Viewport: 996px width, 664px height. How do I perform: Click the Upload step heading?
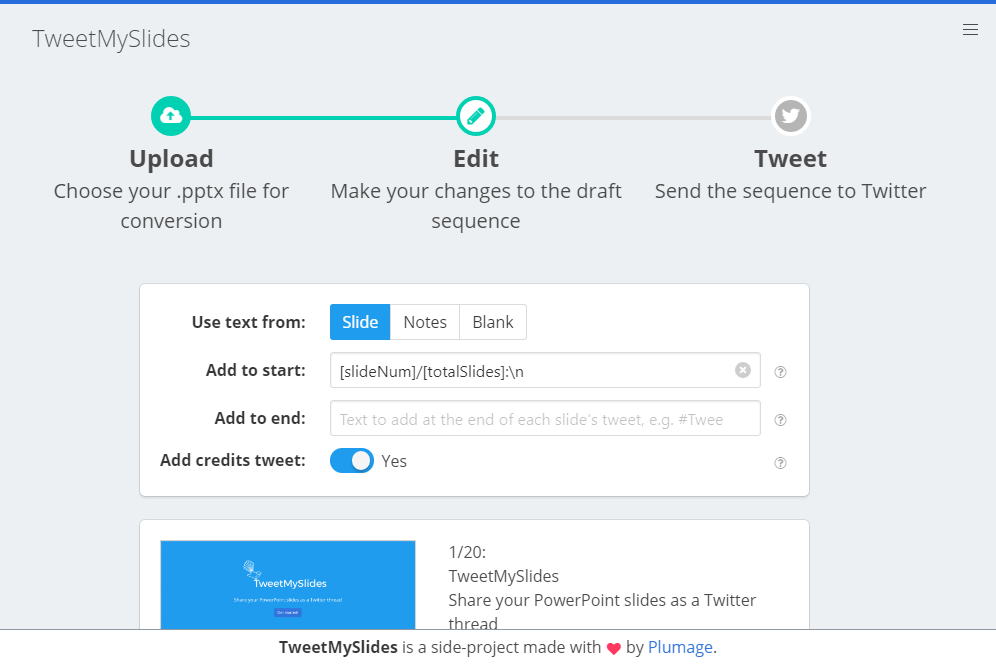tap(171, 158)
